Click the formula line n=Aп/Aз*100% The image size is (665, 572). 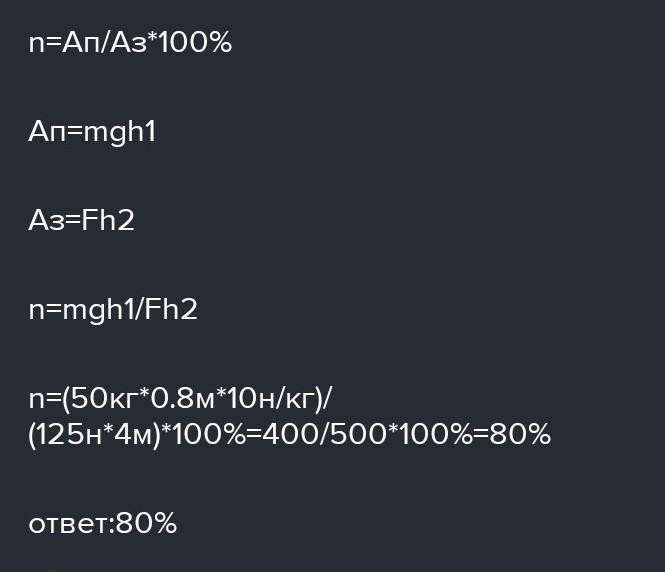tap(130, 42)
